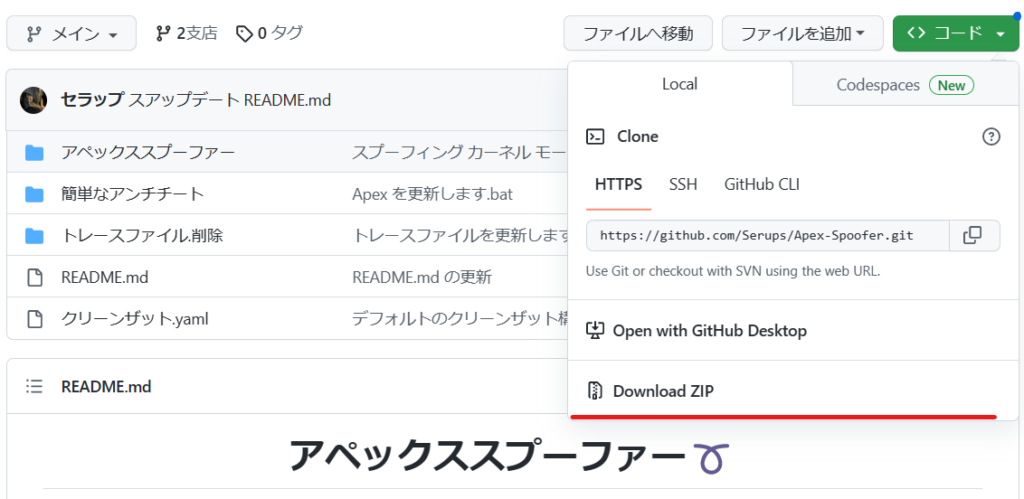The height and width of the screenshot is (499, 1024).
Task: Expand the ファイルを追加 dropdown
Action: click(803, 33)
